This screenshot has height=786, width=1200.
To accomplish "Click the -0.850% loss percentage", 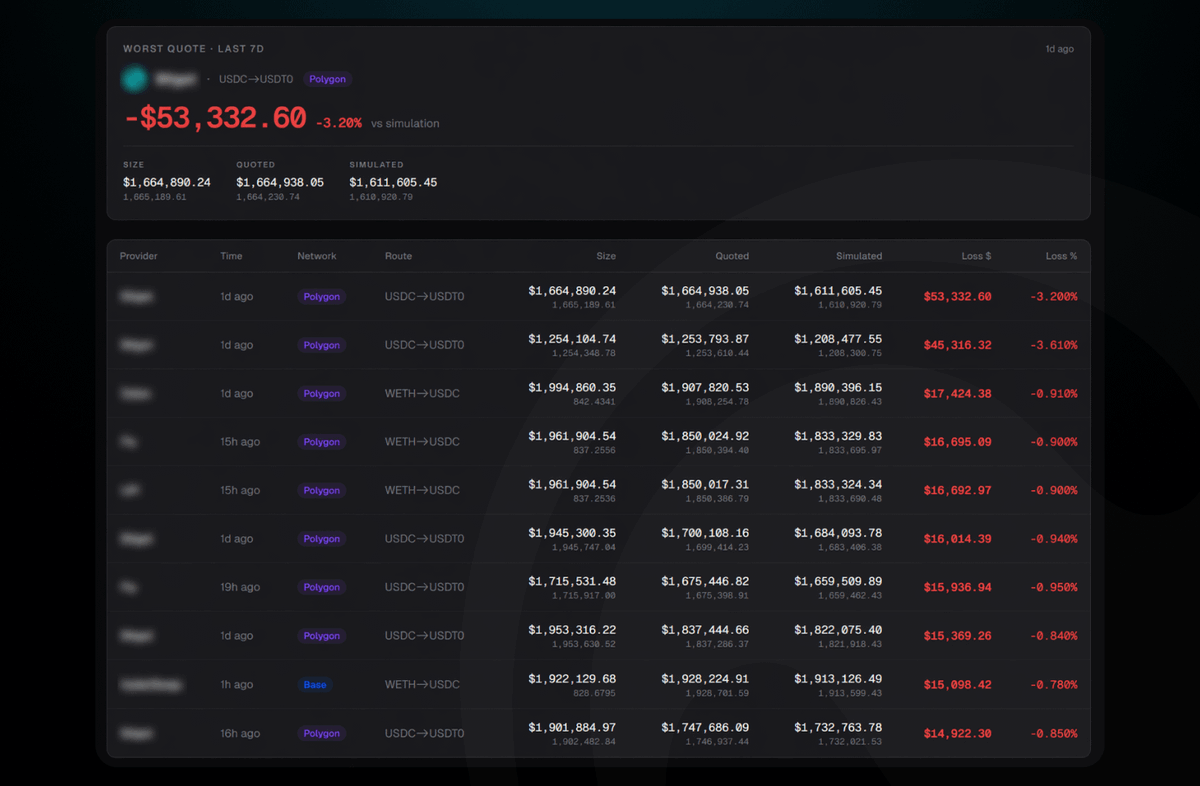I will 1054,734.
